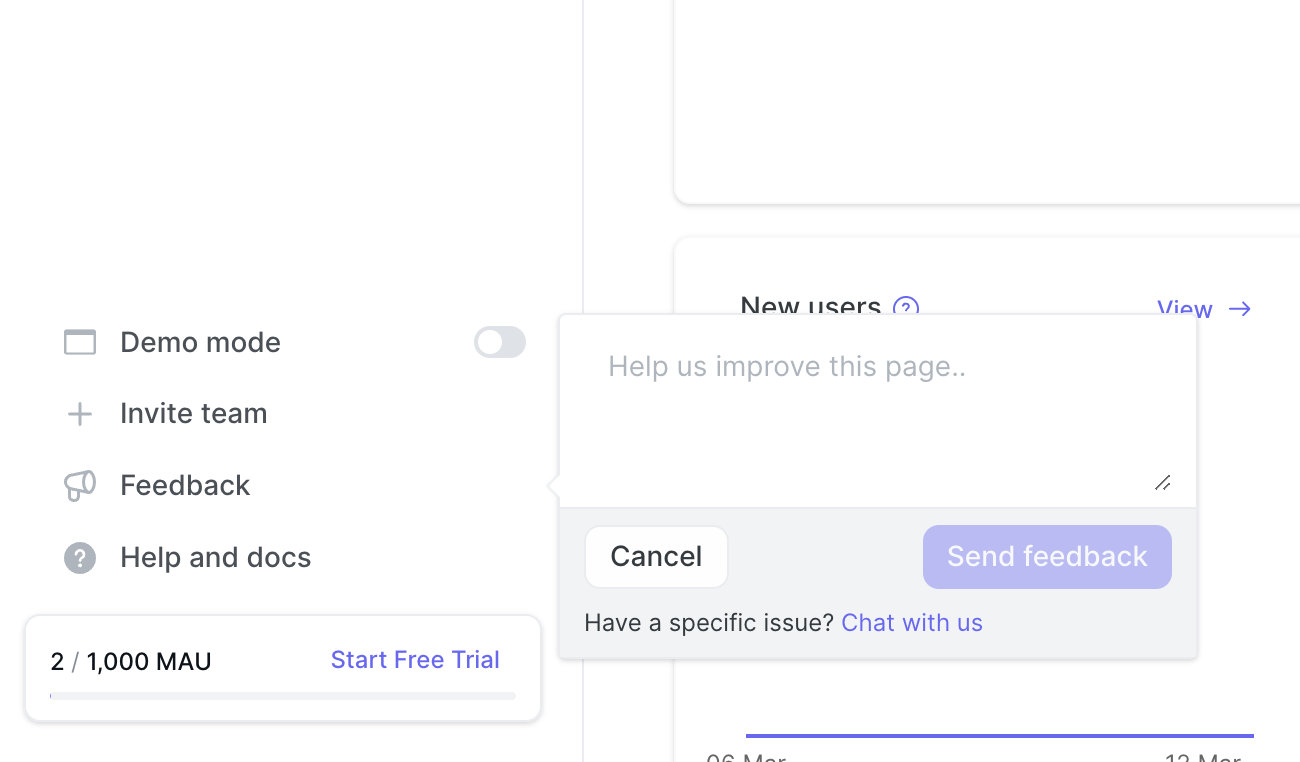1300x762 pixels.
Task: Click the Demo mode window icon
Action: (x=80, y=342)
